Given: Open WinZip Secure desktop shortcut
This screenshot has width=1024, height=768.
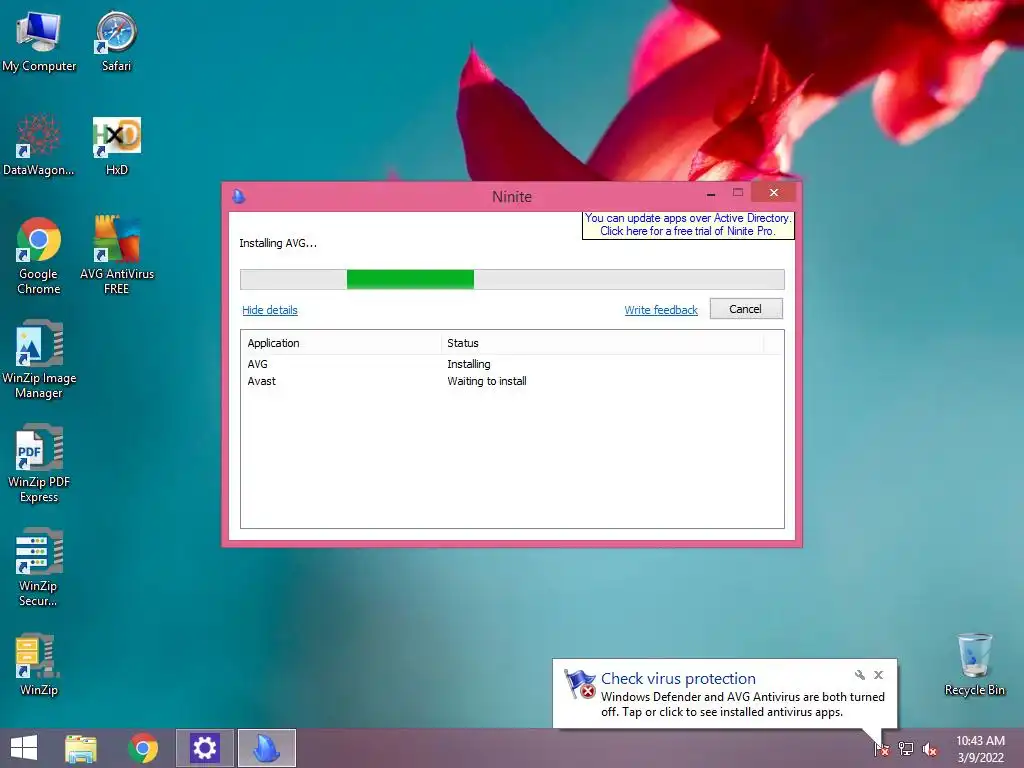Looking at the screenshot, I should pyautogui.click(x=39, y=567).
